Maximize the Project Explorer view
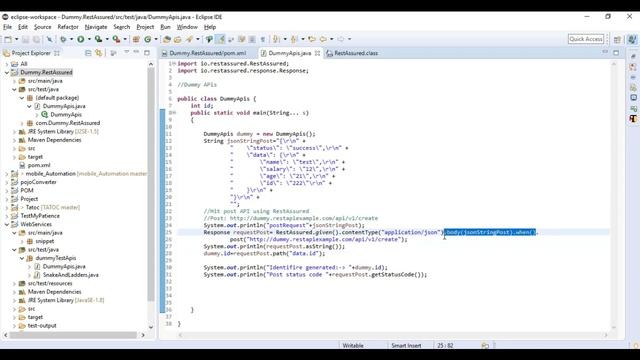 (x=147, y=53)
